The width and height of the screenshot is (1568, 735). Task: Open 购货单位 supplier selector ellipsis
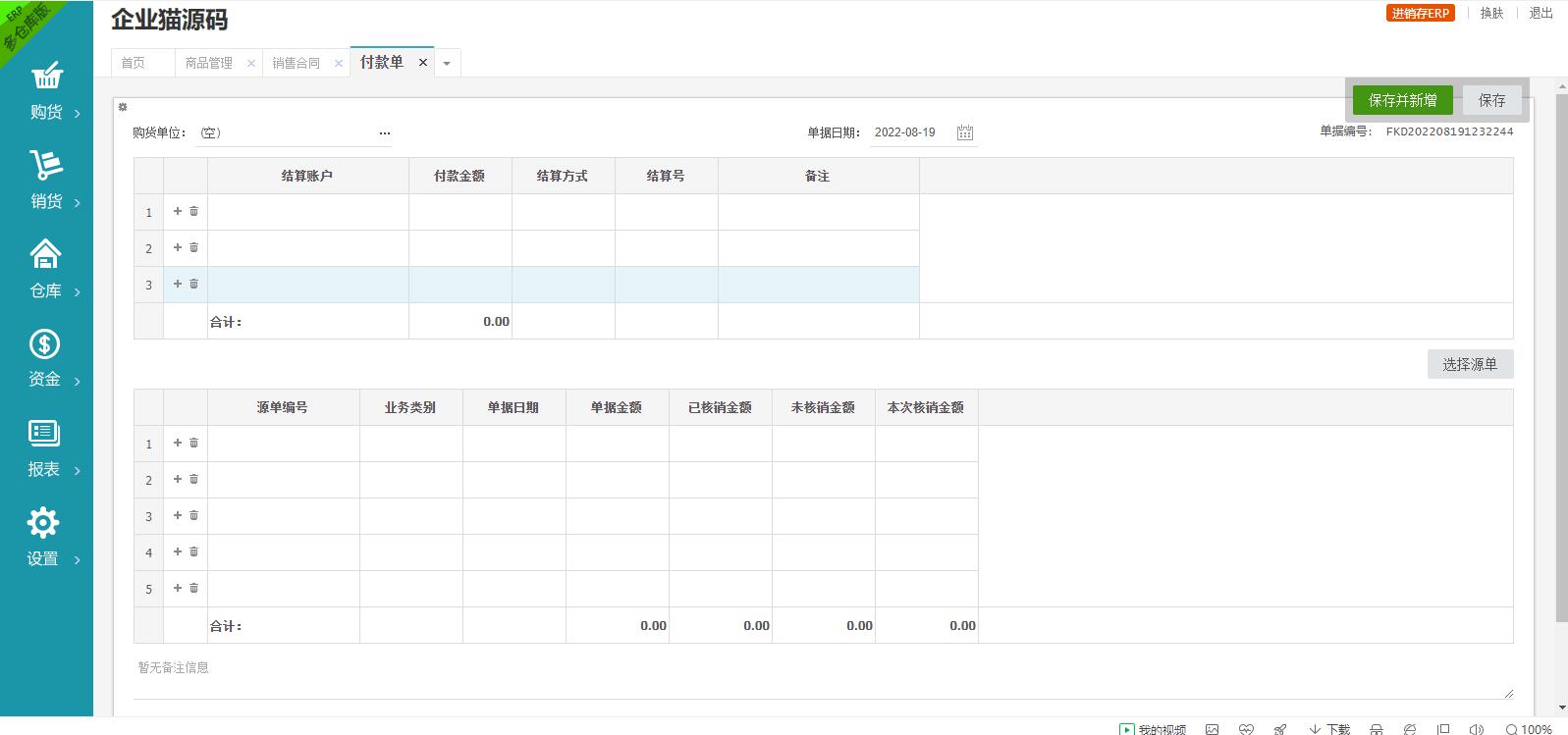[x=384, y=132]
